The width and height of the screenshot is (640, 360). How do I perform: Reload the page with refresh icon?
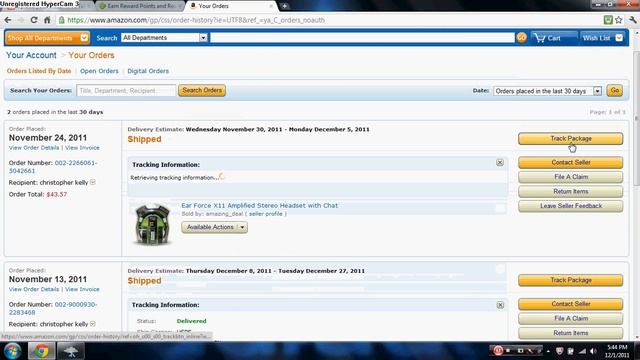click(34, 20)
